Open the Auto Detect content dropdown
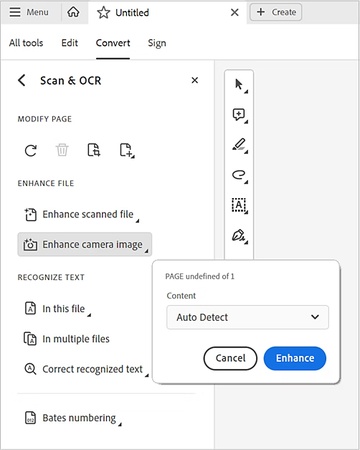The image size is (360, 450). 247,317
